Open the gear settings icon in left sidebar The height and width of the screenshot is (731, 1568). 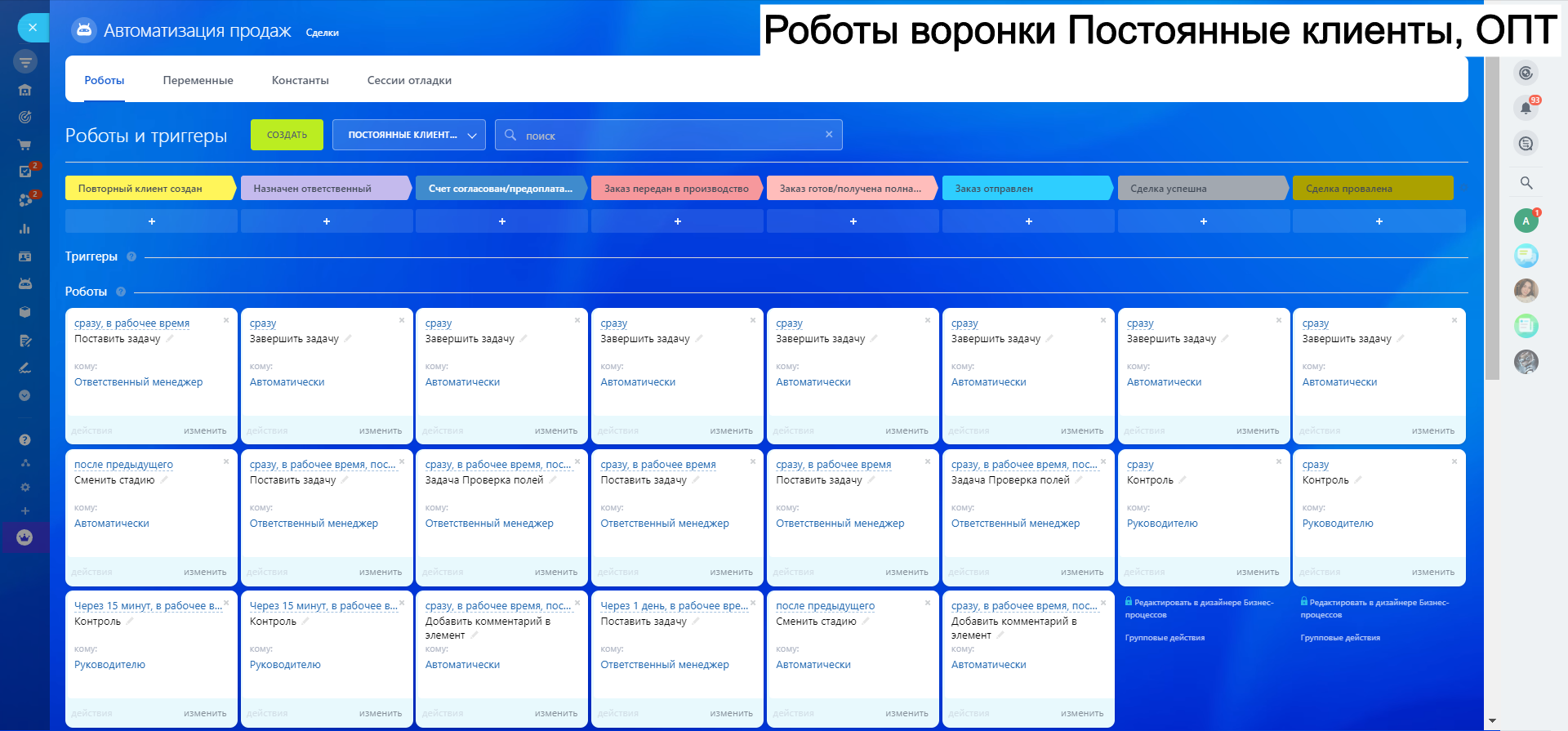[x=25, y=487]
